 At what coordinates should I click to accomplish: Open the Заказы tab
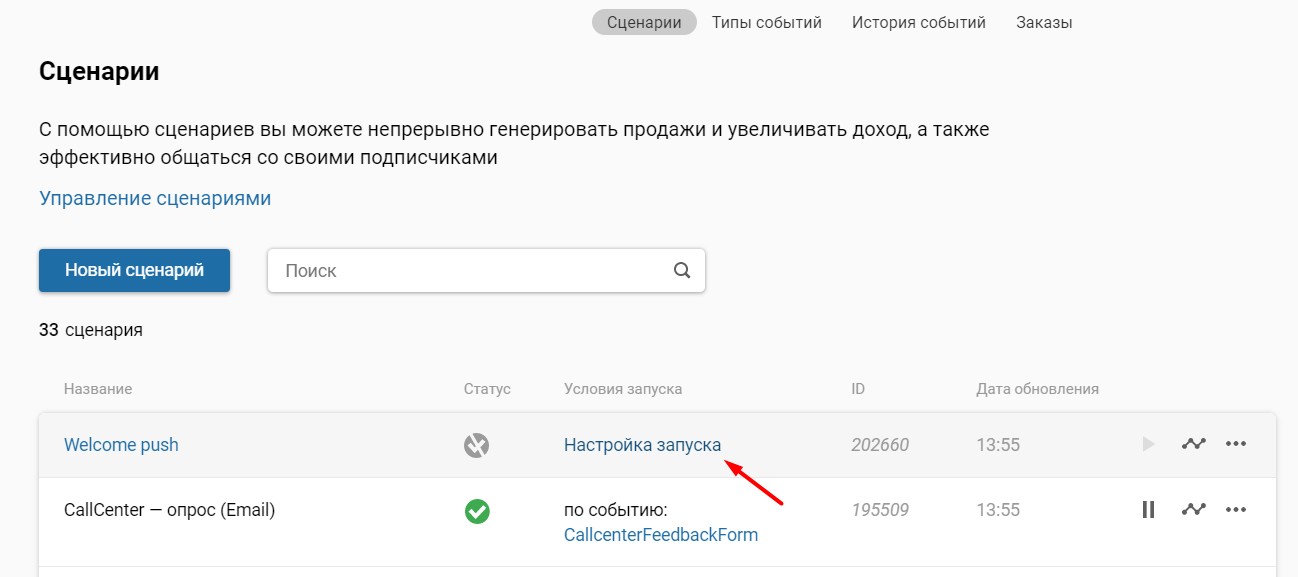point(1044,22)
